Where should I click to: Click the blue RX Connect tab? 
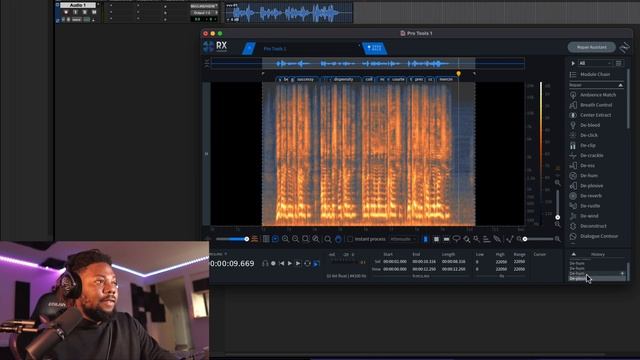[x=375, y=48]
